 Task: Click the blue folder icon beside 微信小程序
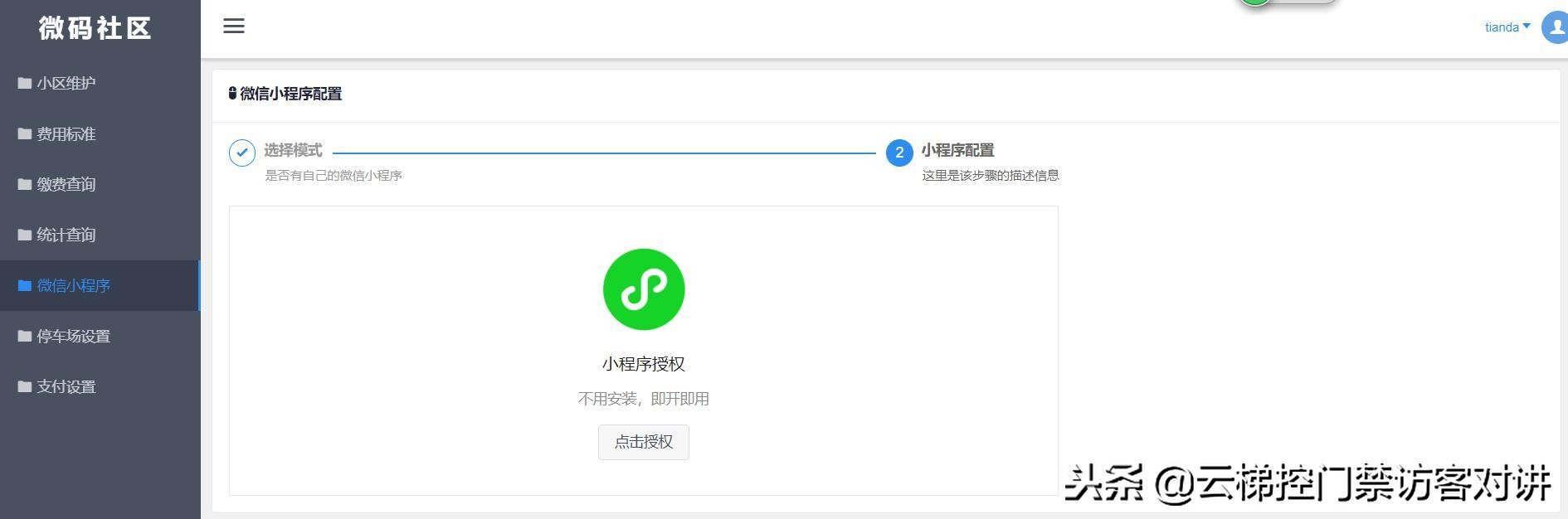25,285
